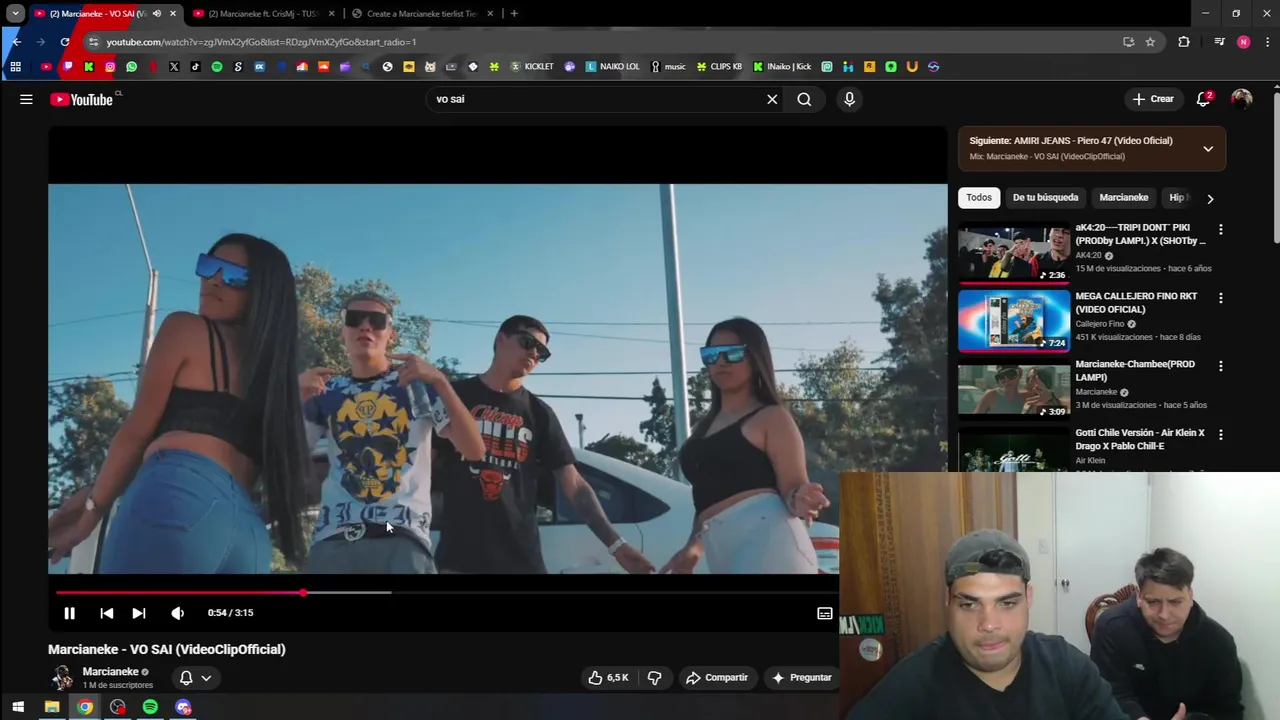Select the 'Marcianeke' filter chip
The image size is (1280, 720).
[x=1124, y=198]
